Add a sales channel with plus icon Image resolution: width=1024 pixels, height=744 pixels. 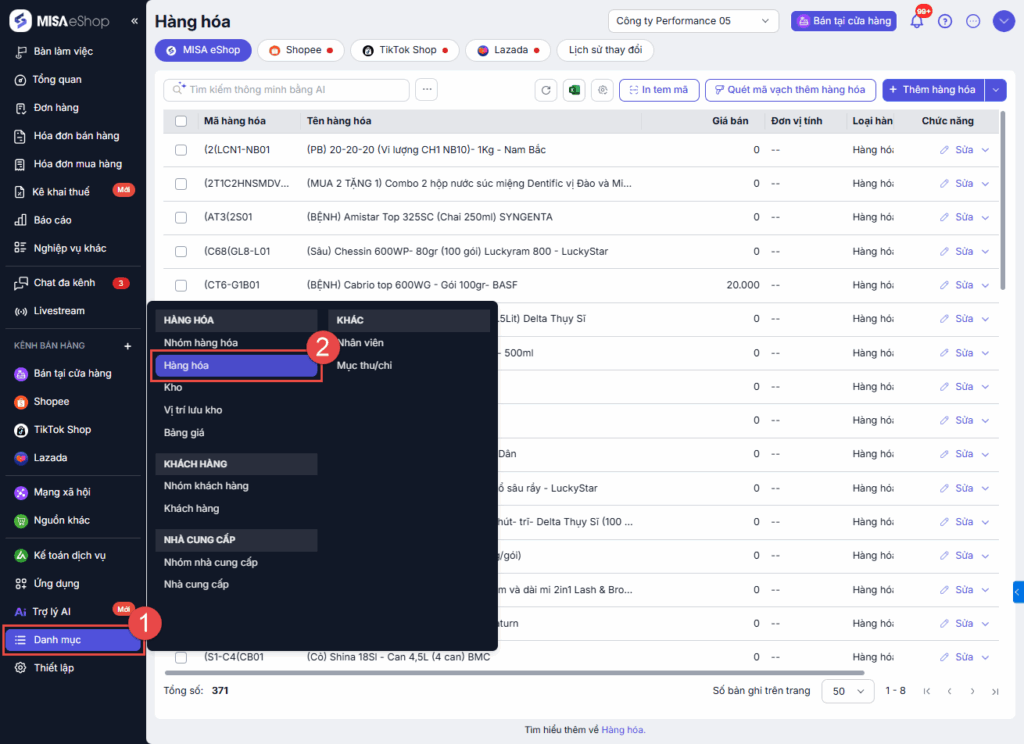point(128,346)
